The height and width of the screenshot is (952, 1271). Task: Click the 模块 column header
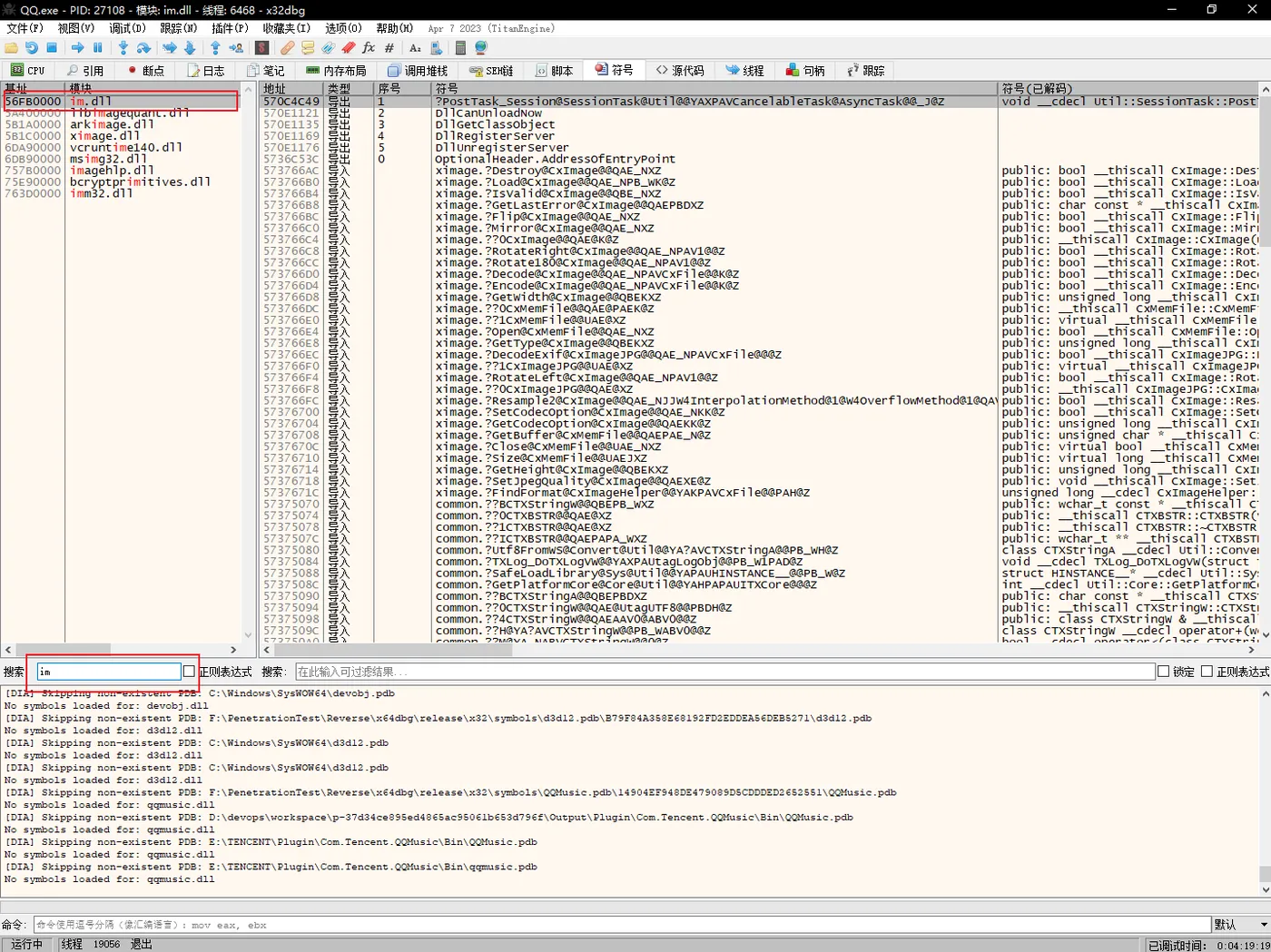tap(154, 88)
